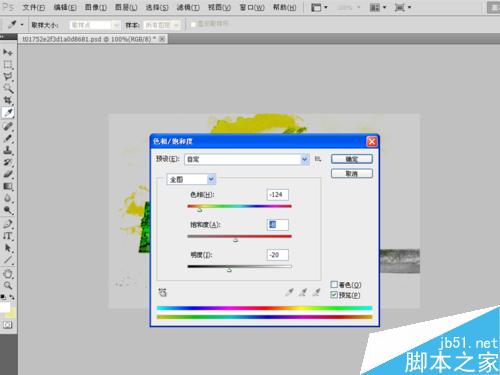Pick the subtract-from-sample eyedropper in dialog

[x=316, y=292]
